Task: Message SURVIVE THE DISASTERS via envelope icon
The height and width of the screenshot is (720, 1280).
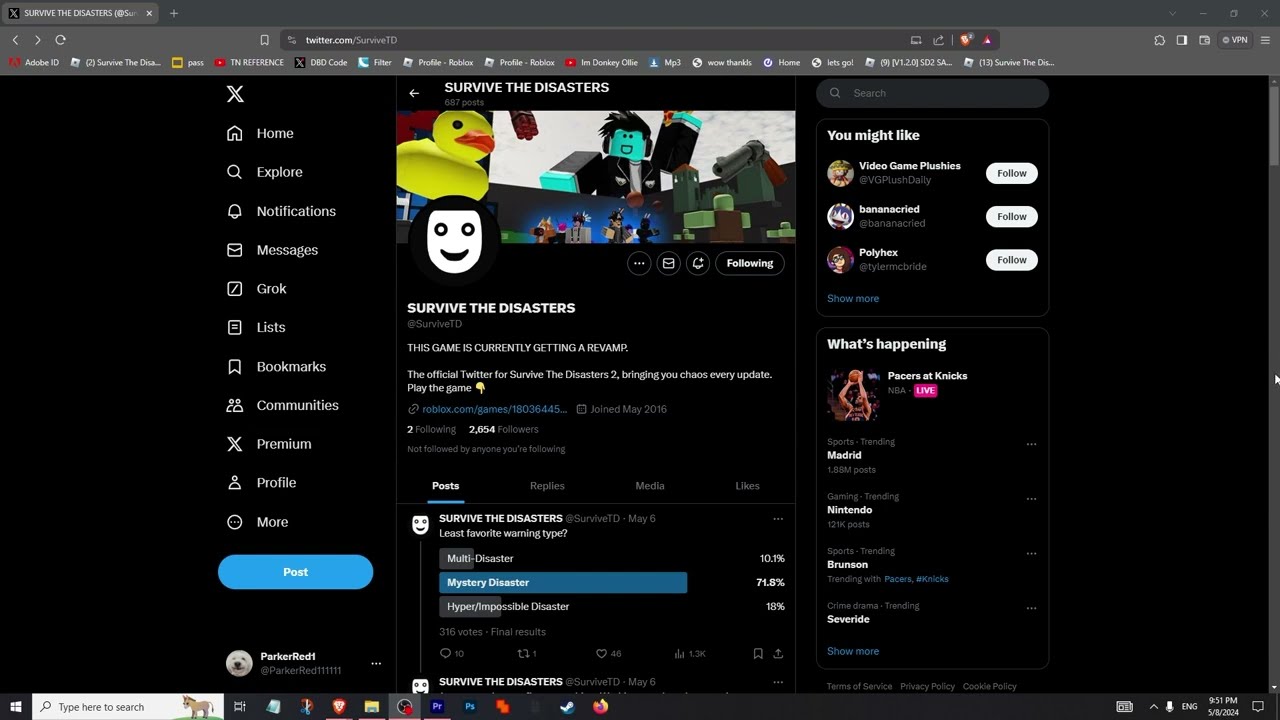Action: tap(669, 263)
